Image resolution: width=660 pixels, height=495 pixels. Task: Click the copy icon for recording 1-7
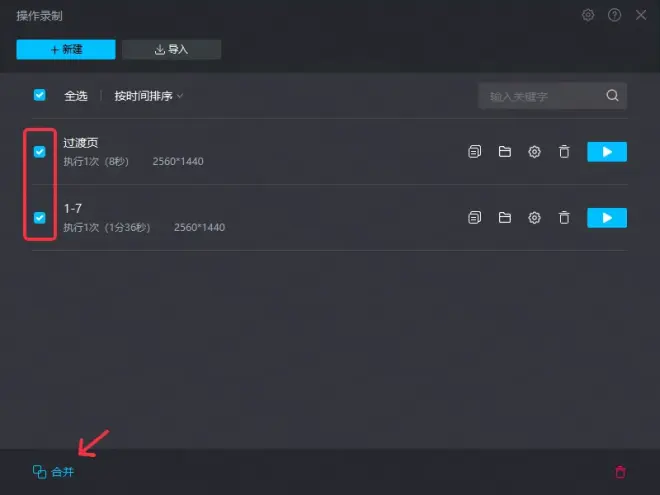tap(474, 218)
